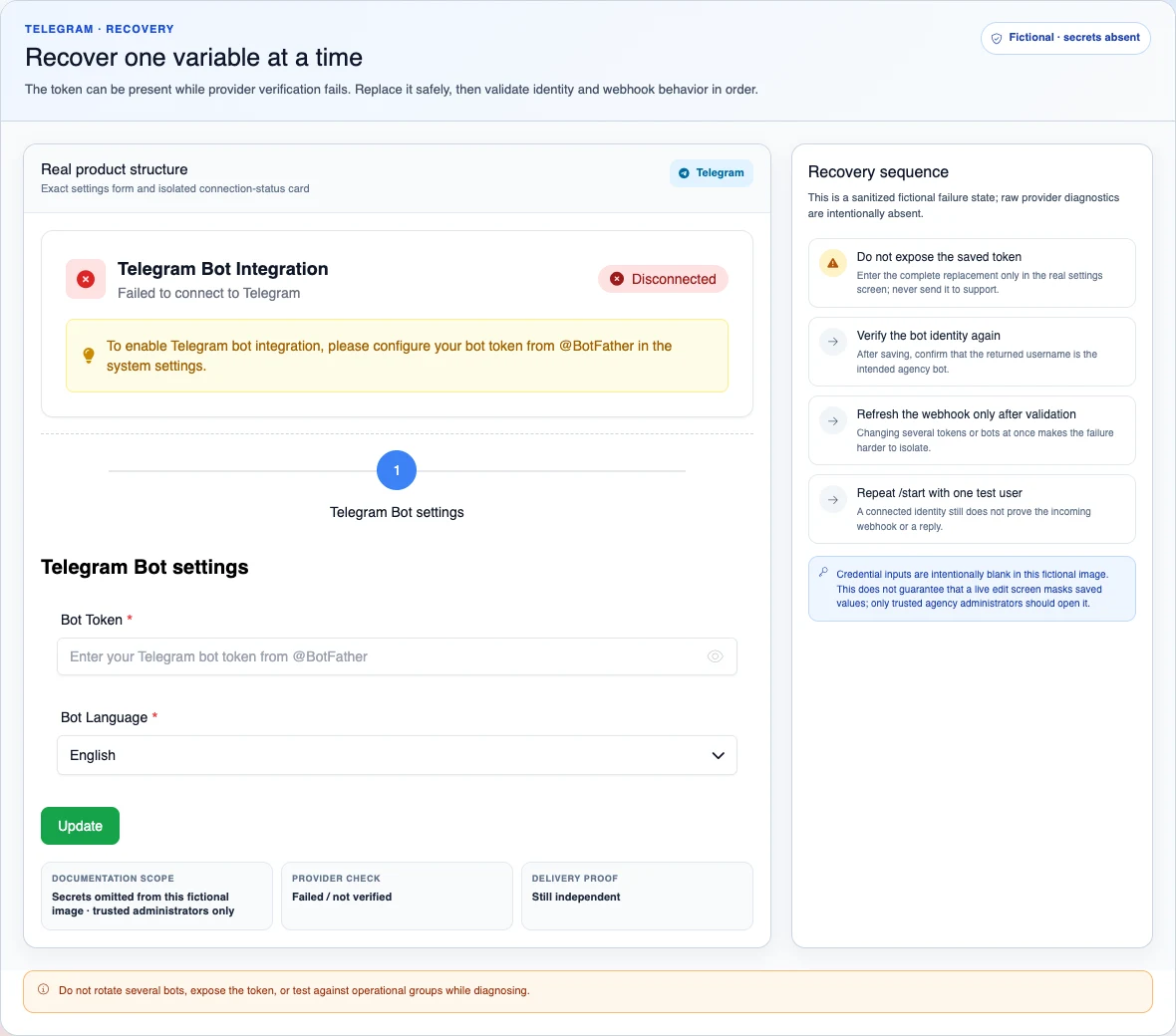Click the Fictional · secrets absent pill
The height and width of the screenshot is (1036, 1176).
tap(1065, 38)
